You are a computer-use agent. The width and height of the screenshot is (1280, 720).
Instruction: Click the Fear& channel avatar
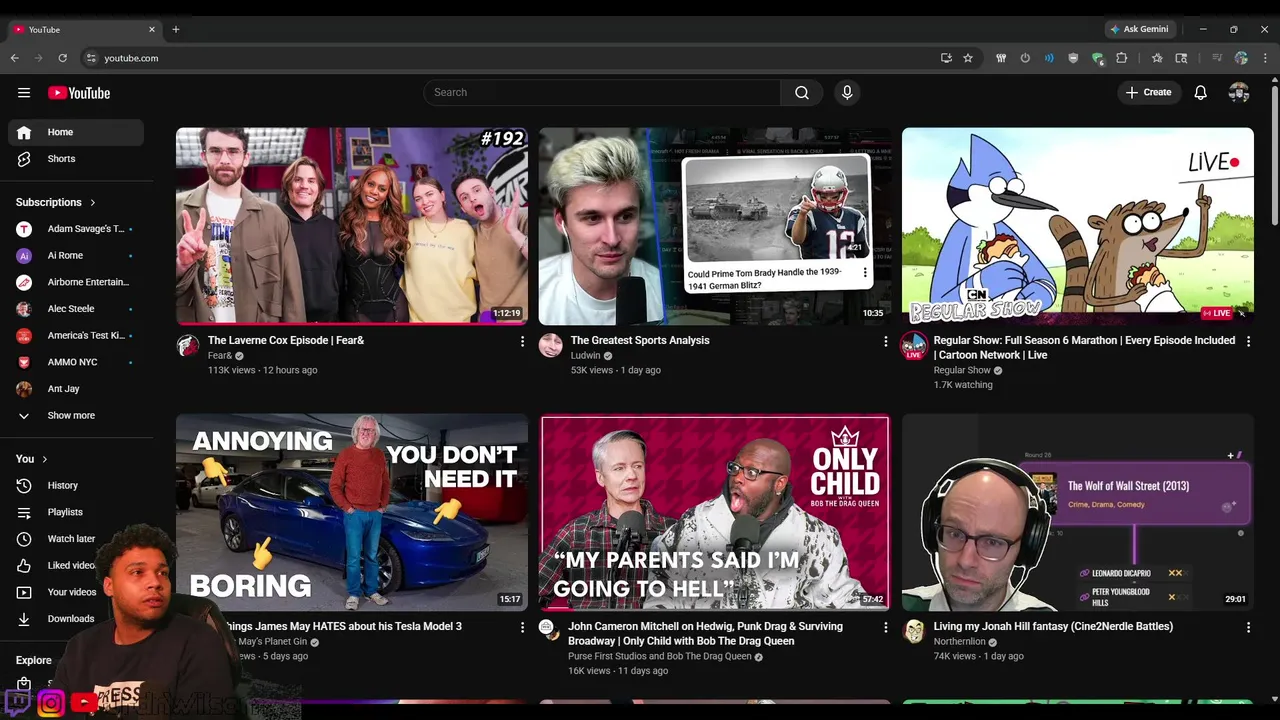188,346
